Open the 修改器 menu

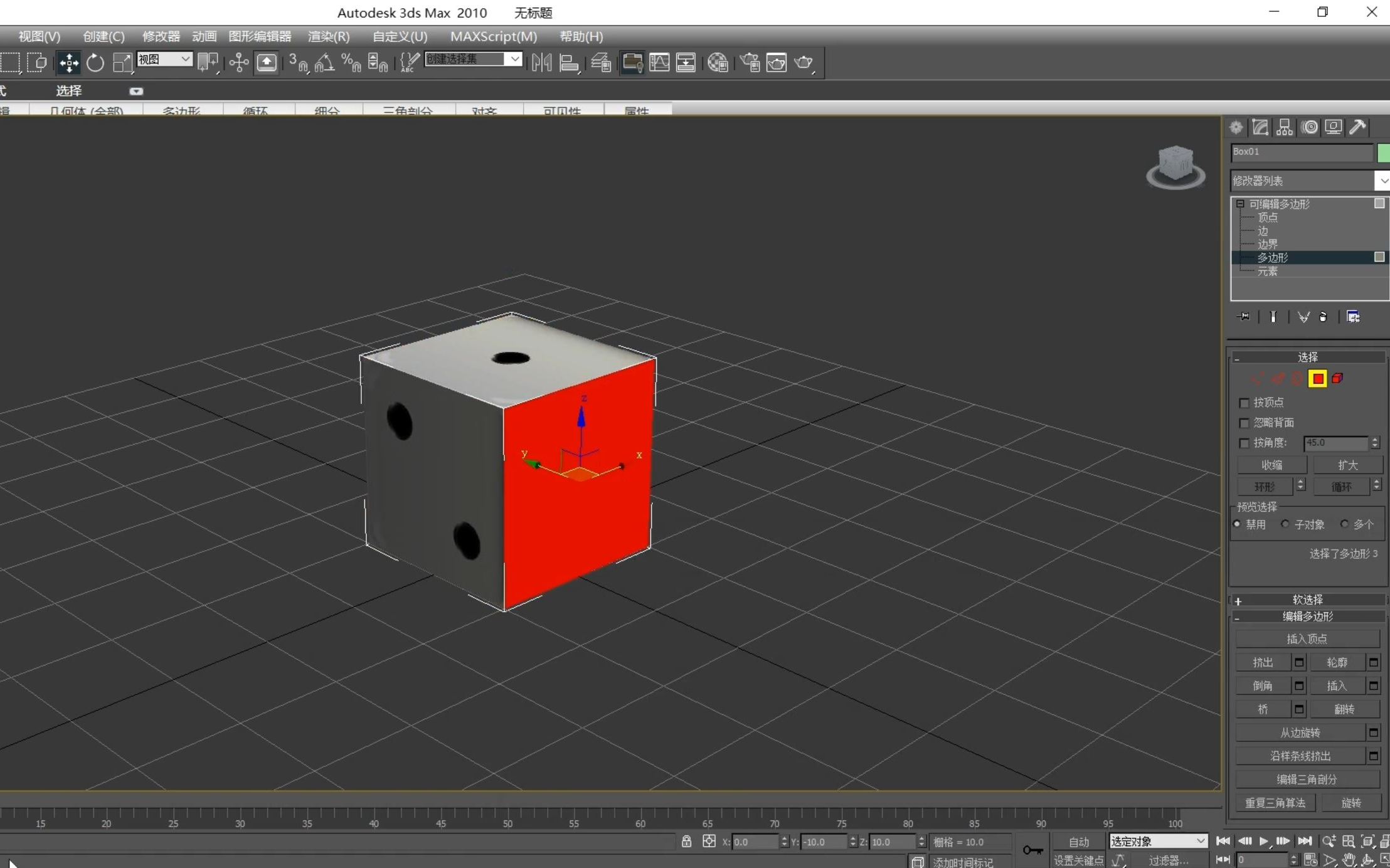(x=161, y=36)
